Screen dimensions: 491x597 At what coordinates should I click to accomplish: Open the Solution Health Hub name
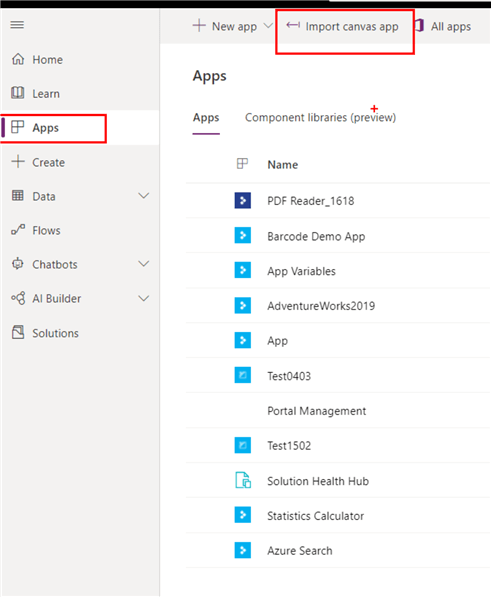[318, 481]
